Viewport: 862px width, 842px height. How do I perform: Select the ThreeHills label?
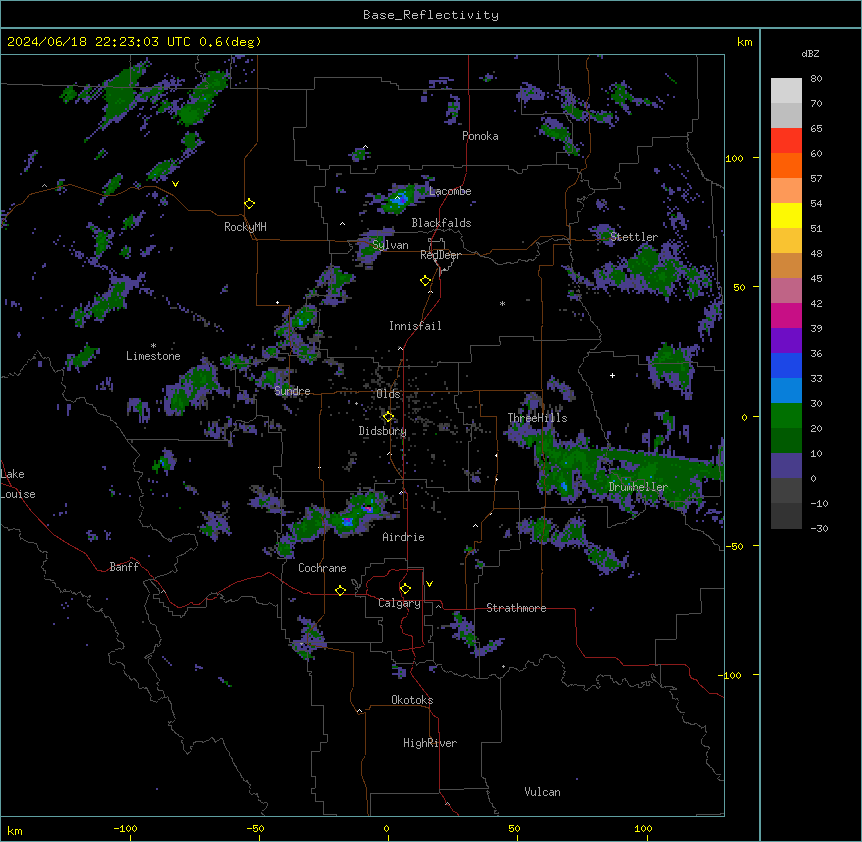coord(537,418)
